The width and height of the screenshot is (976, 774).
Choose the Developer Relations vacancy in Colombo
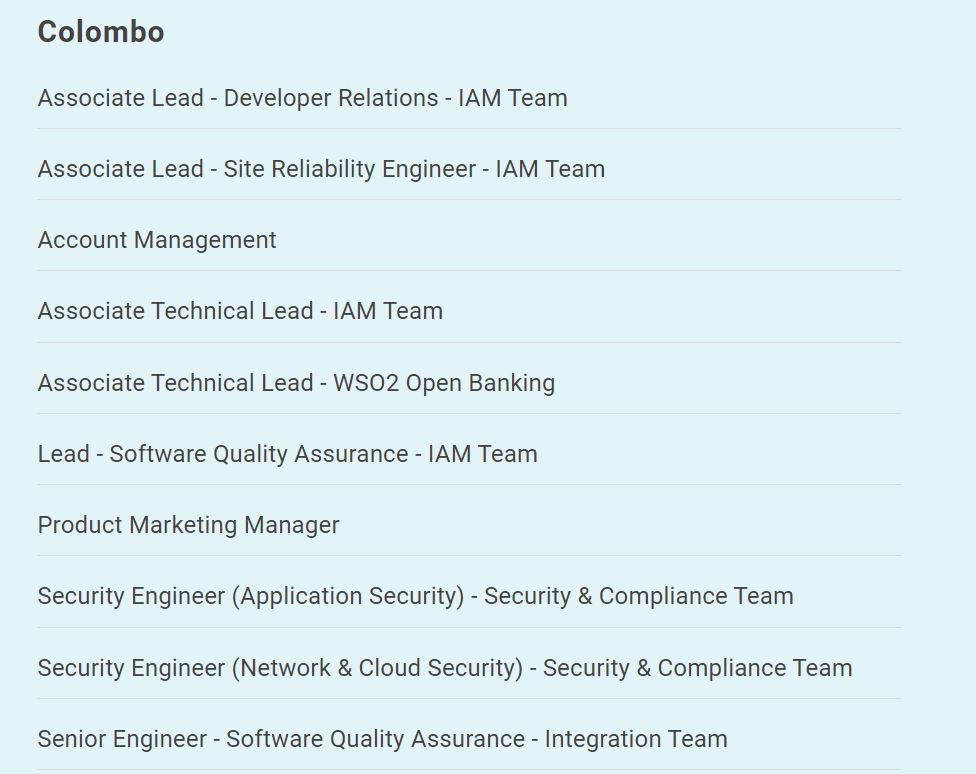(x=303, y=98)
